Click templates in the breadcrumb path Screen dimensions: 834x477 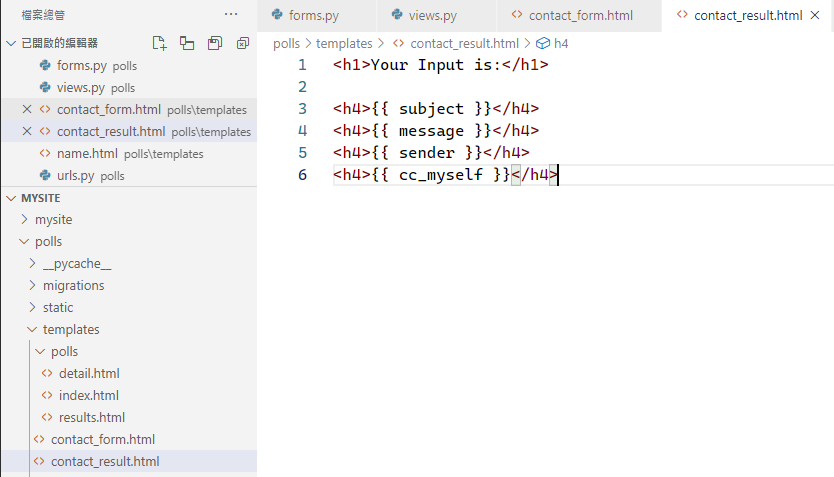point(344,44)
